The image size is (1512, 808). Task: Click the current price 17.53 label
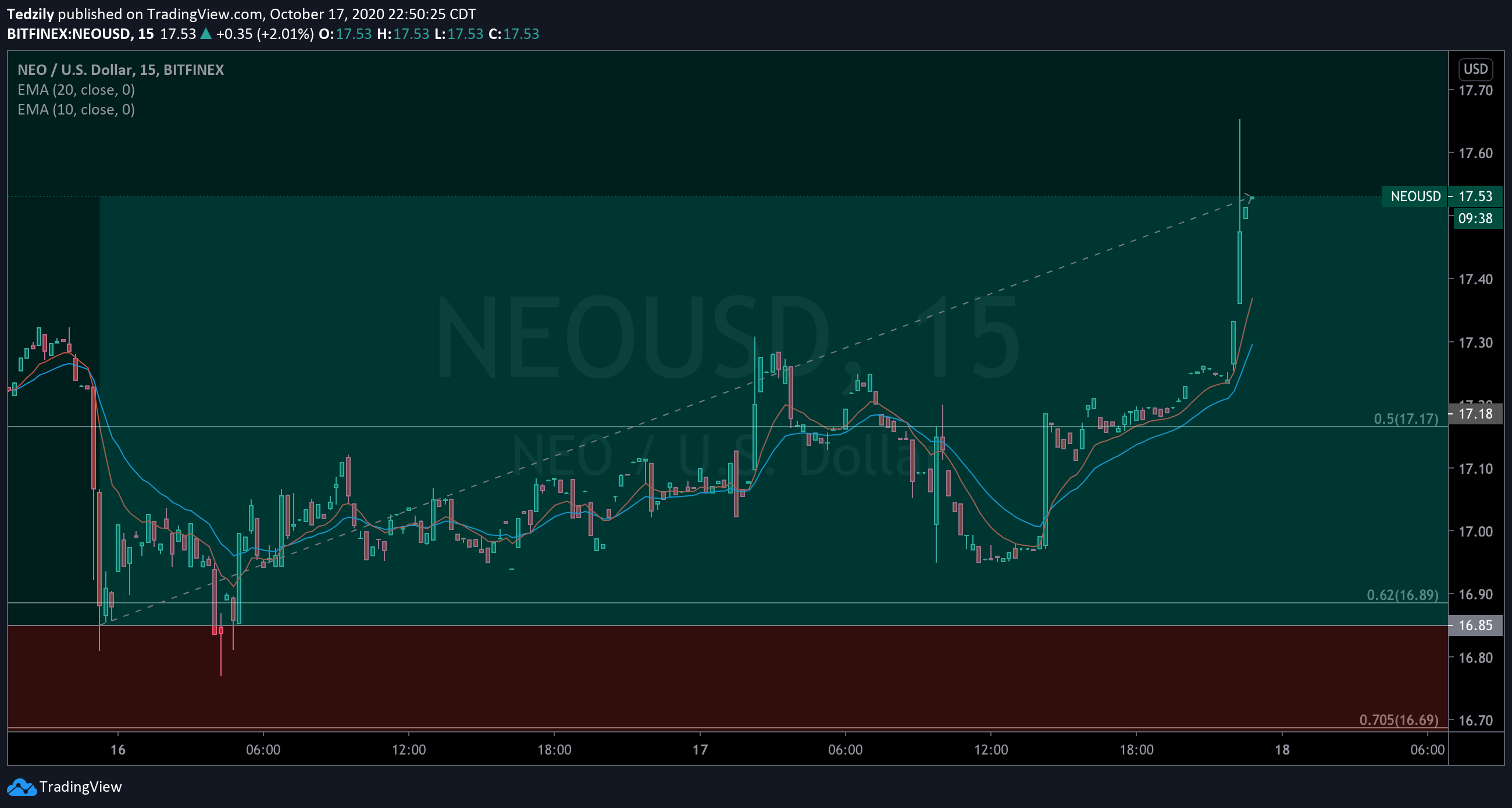tap(1475, 196)
